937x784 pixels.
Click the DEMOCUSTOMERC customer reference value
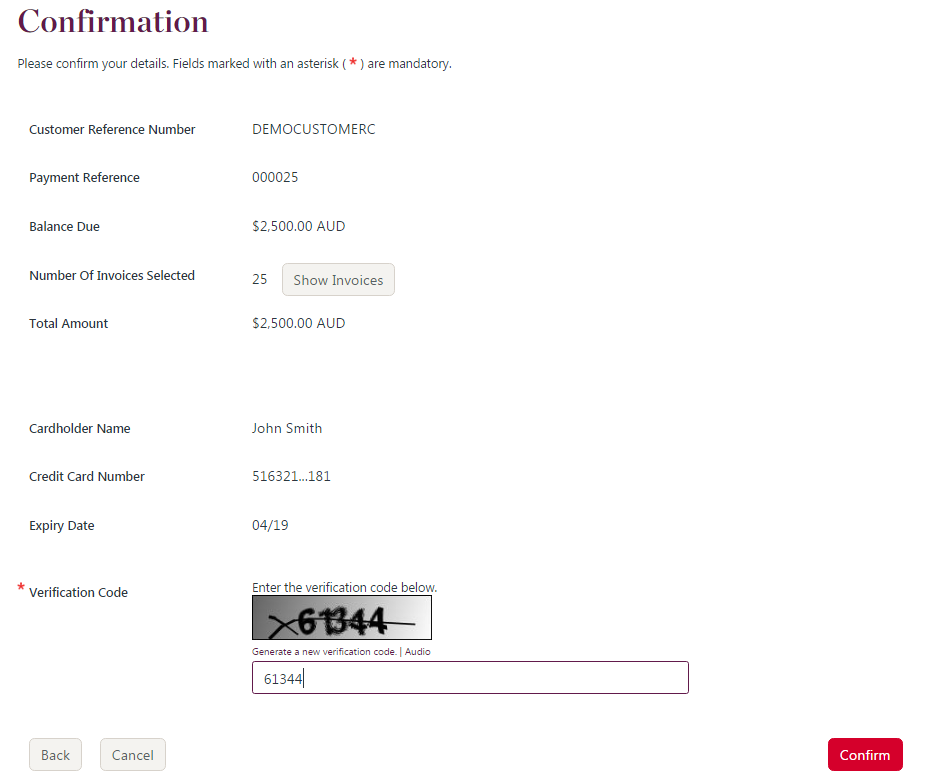[x=313, y=128]
